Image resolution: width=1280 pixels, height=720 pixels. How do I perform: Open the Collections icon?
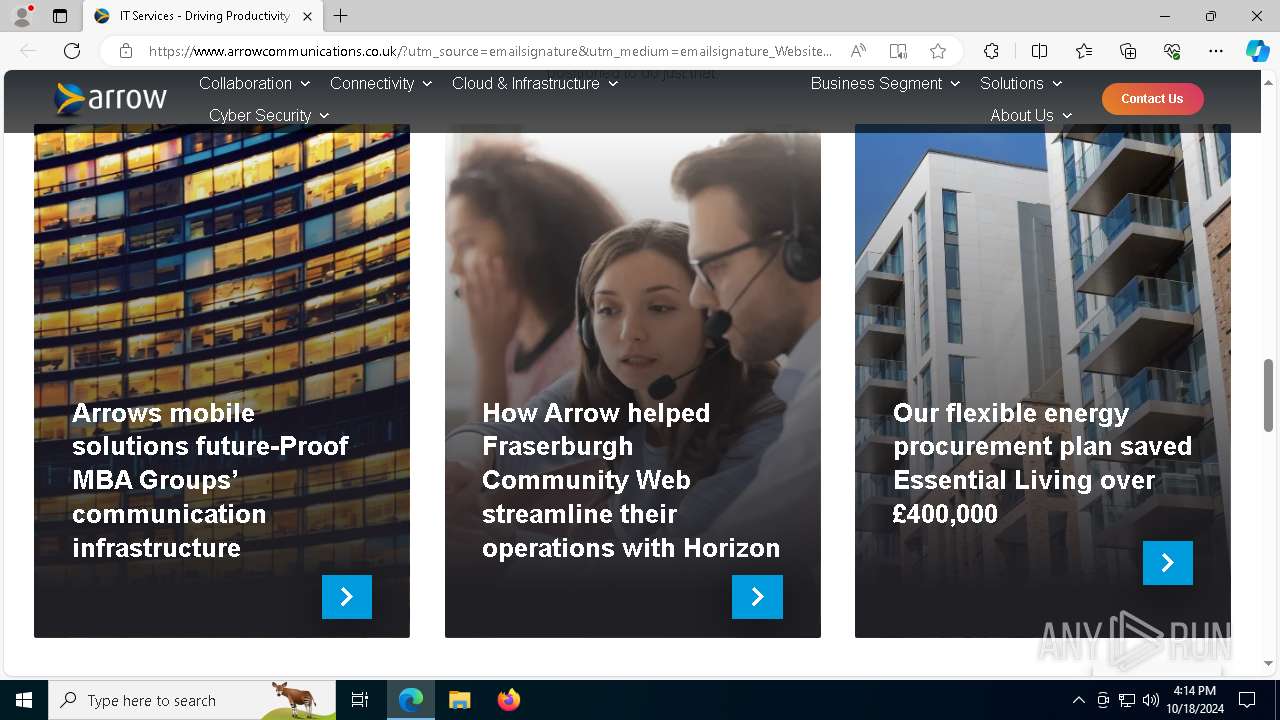pos(1128,51)
